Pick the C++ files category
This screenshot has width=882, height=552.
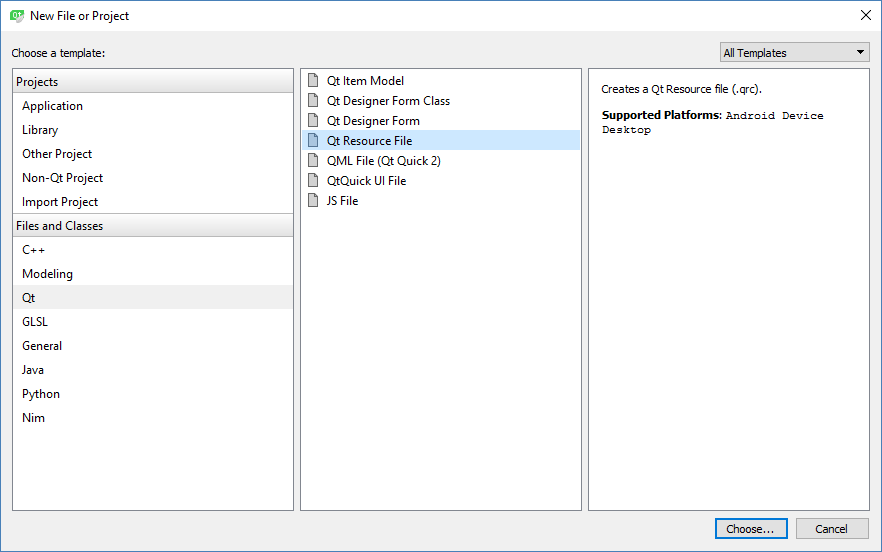tap(34, 250)
